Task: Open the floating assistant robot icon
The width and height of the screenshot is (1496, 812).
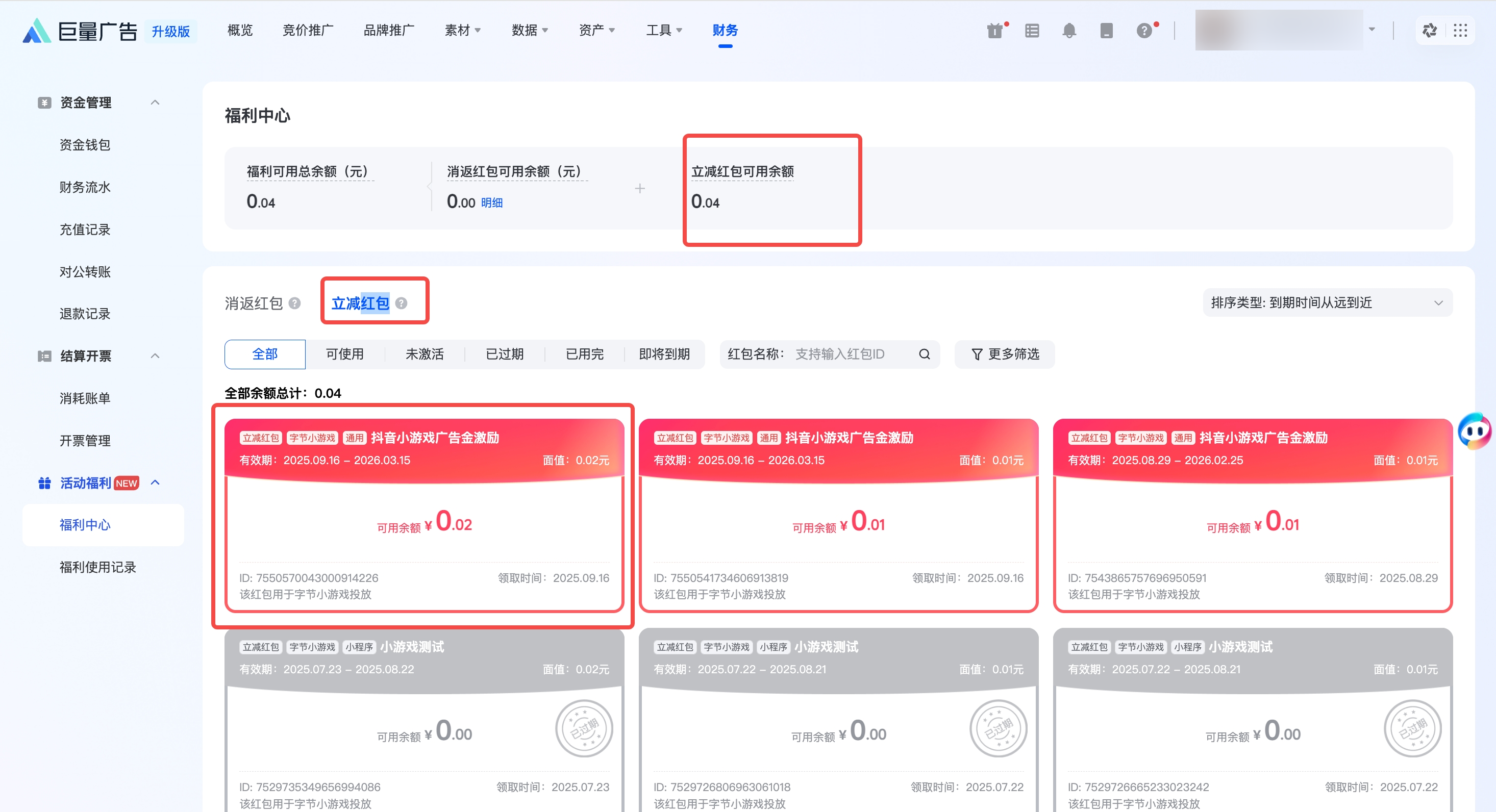Action: (x=1475, y=430)
